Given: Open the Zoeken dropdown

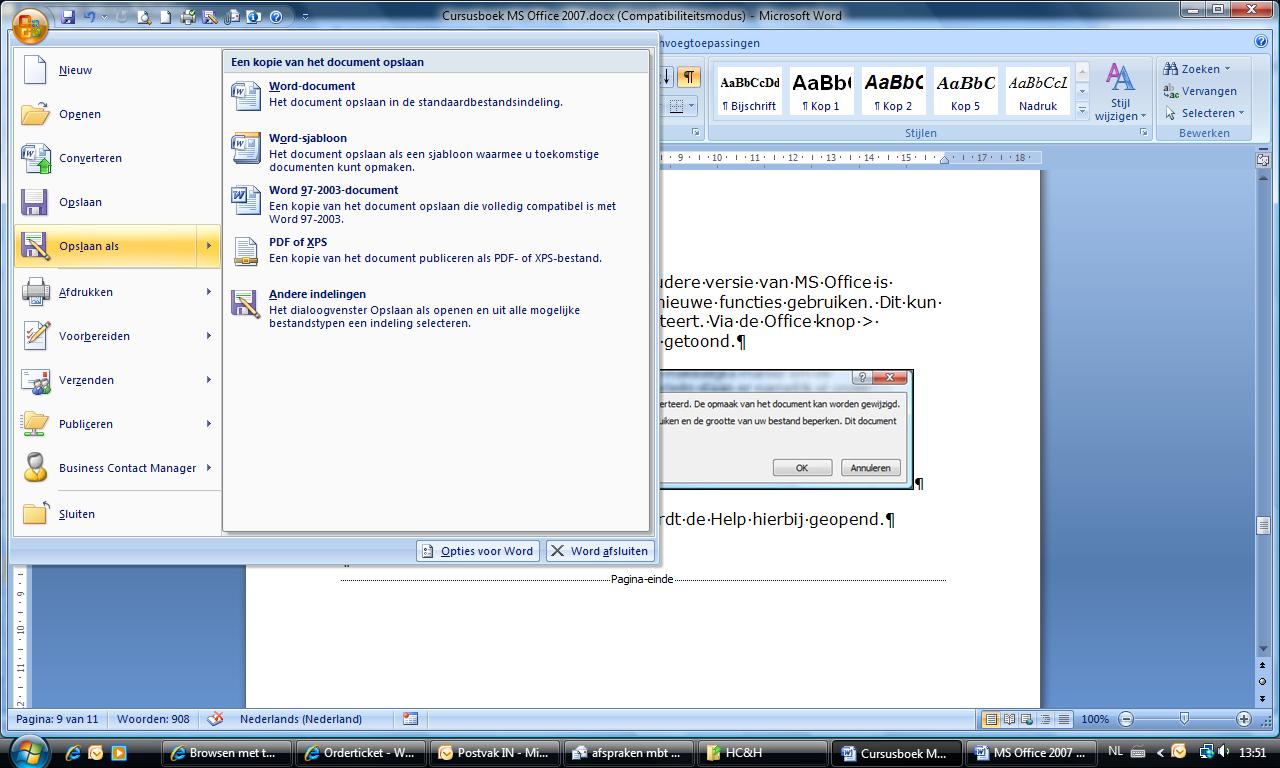Looking at the screenshot, I should (1196, 69).
